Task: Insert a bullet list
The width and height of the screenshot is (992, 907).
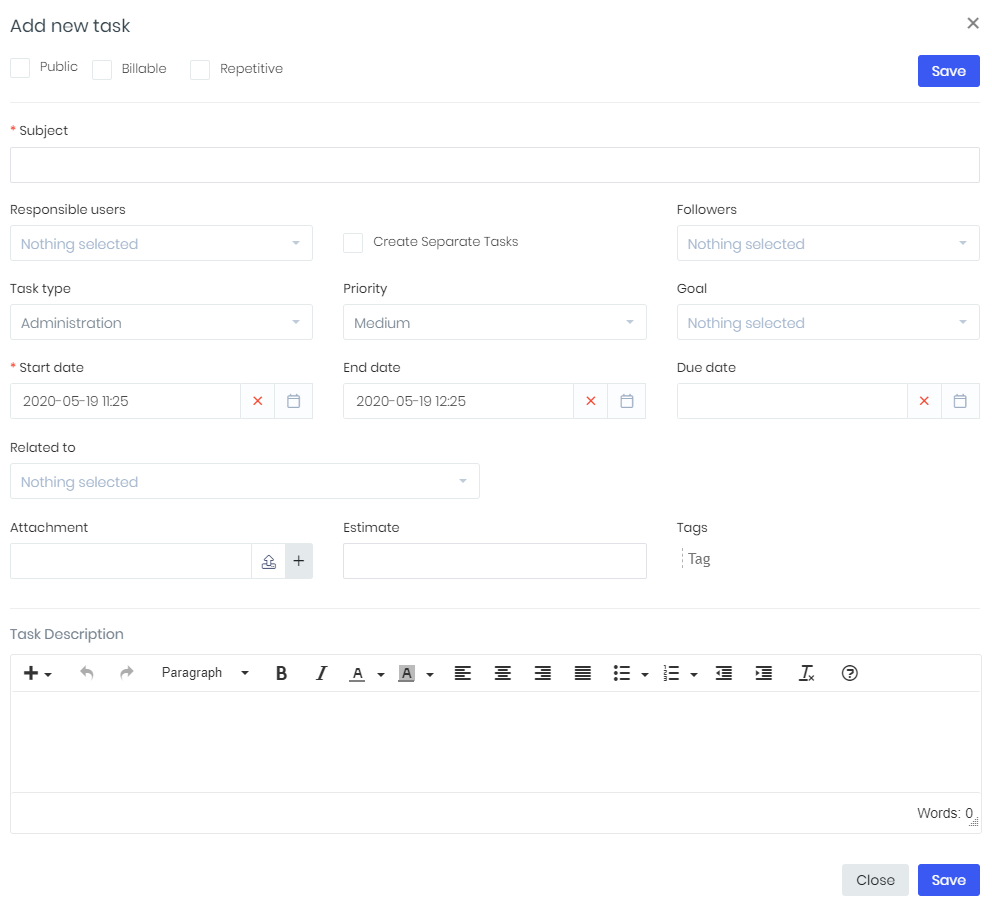Action: point(622,673)
